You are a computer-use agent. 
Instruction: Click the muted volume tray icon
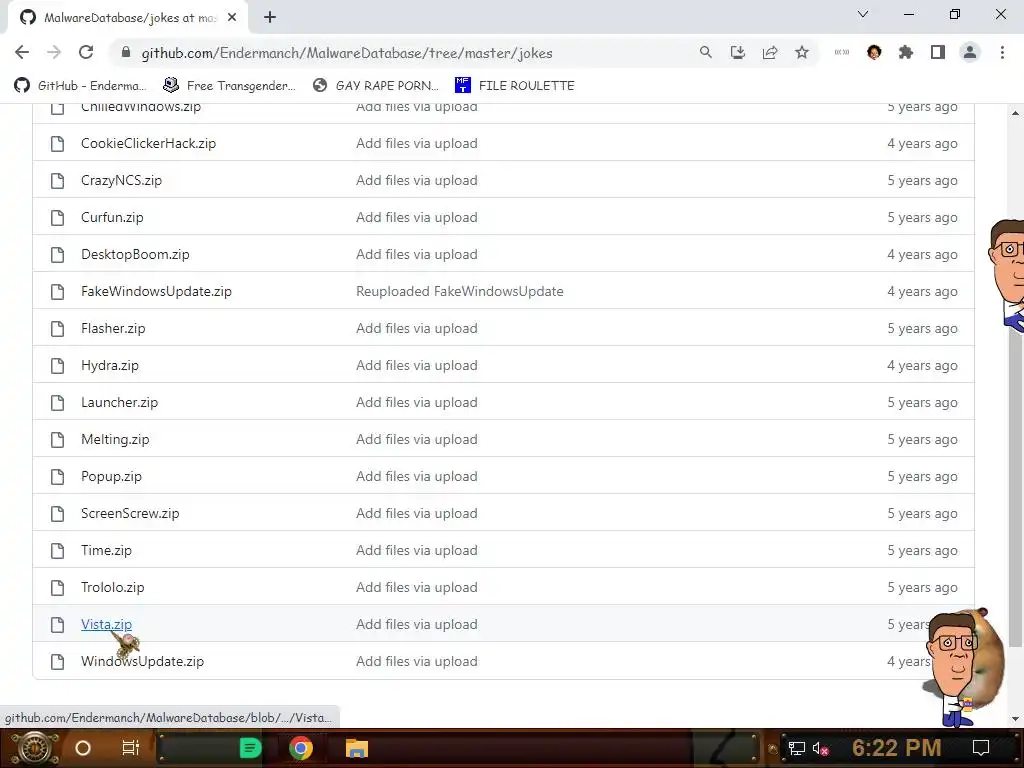tap(820, 748)
